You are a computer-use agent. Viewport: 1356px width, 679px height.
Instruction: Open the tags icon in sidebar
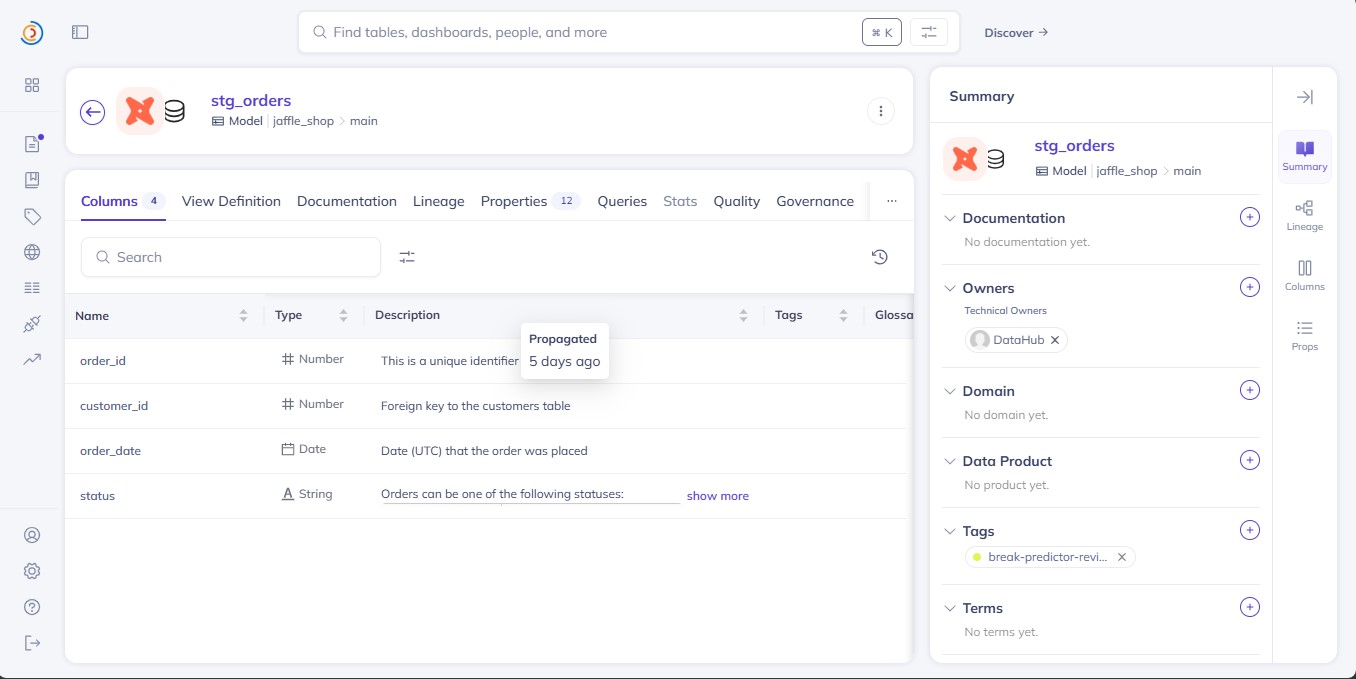32,216
